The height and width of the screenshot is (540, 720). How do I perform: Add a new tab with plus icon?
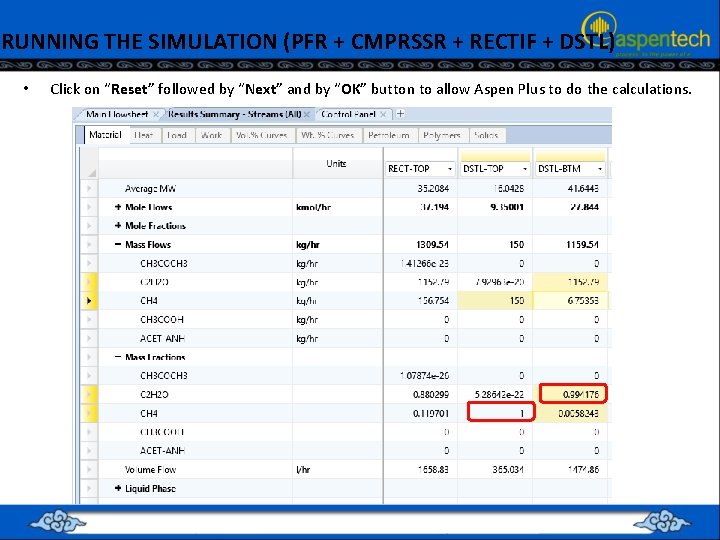[400, 113]
